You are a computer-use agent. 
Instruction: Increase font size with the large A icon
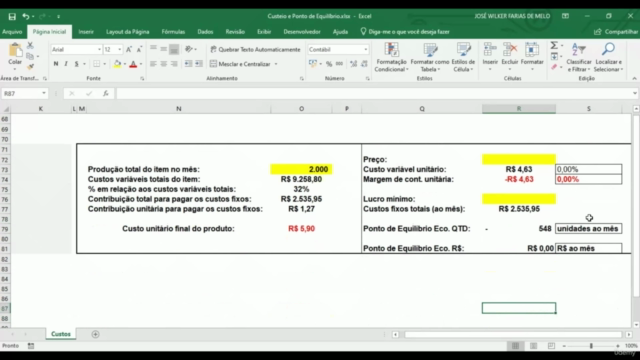(x=129, y=49)
